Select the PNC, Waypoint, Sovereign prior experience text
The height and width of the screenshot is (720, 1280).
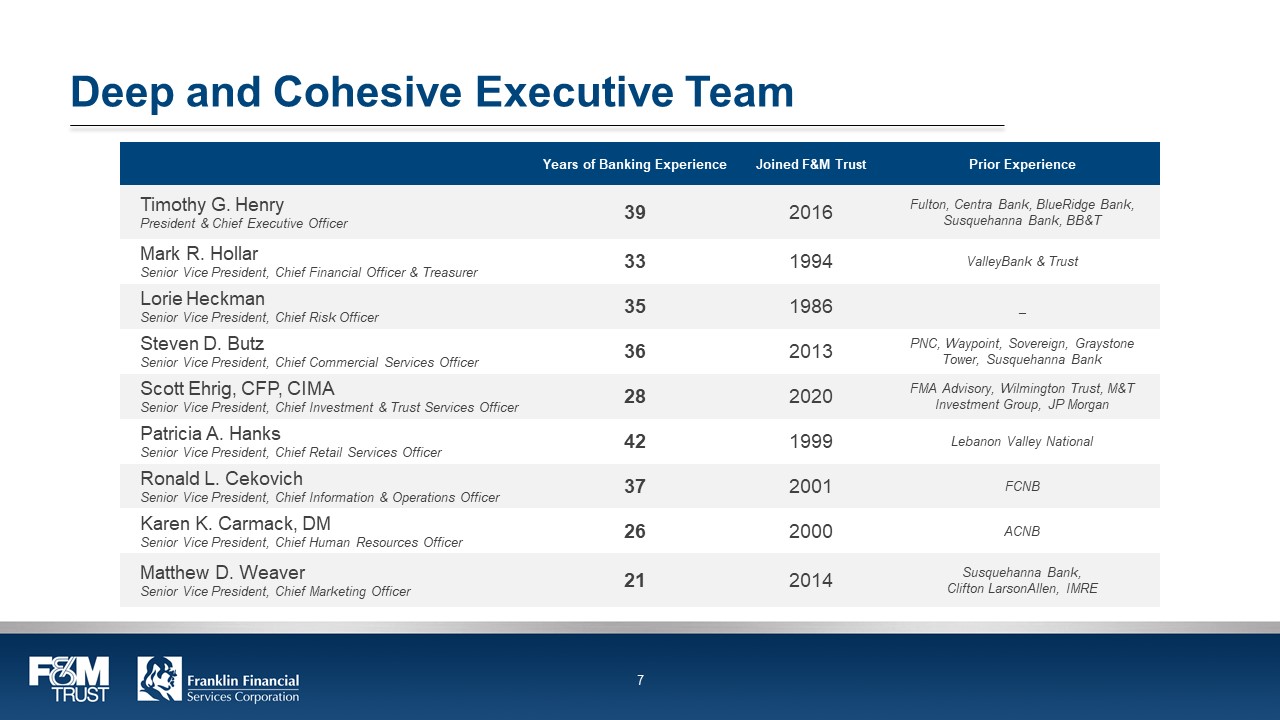pos(1022,351)
